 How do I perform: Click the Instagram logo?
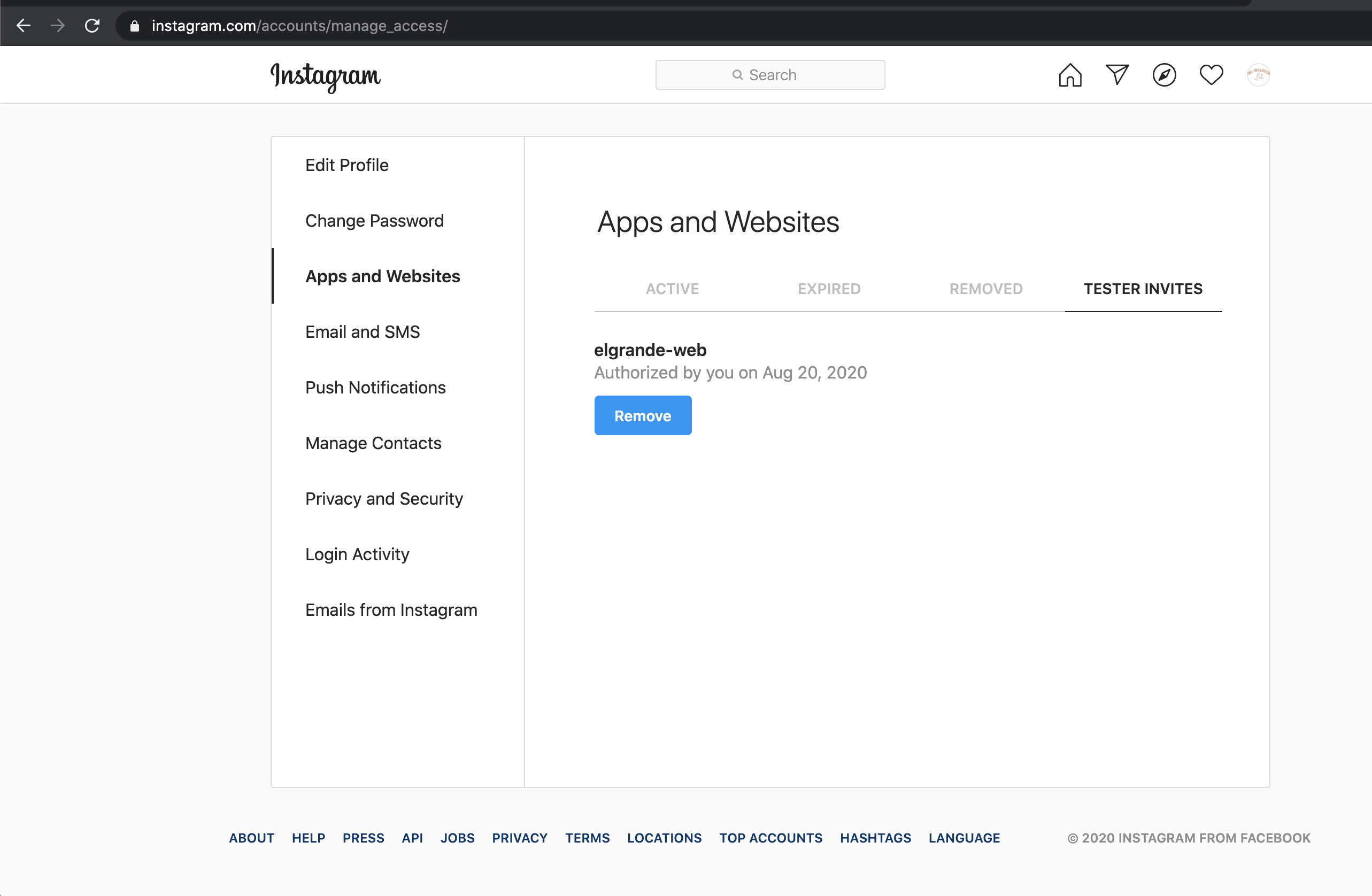click(325, 76)
